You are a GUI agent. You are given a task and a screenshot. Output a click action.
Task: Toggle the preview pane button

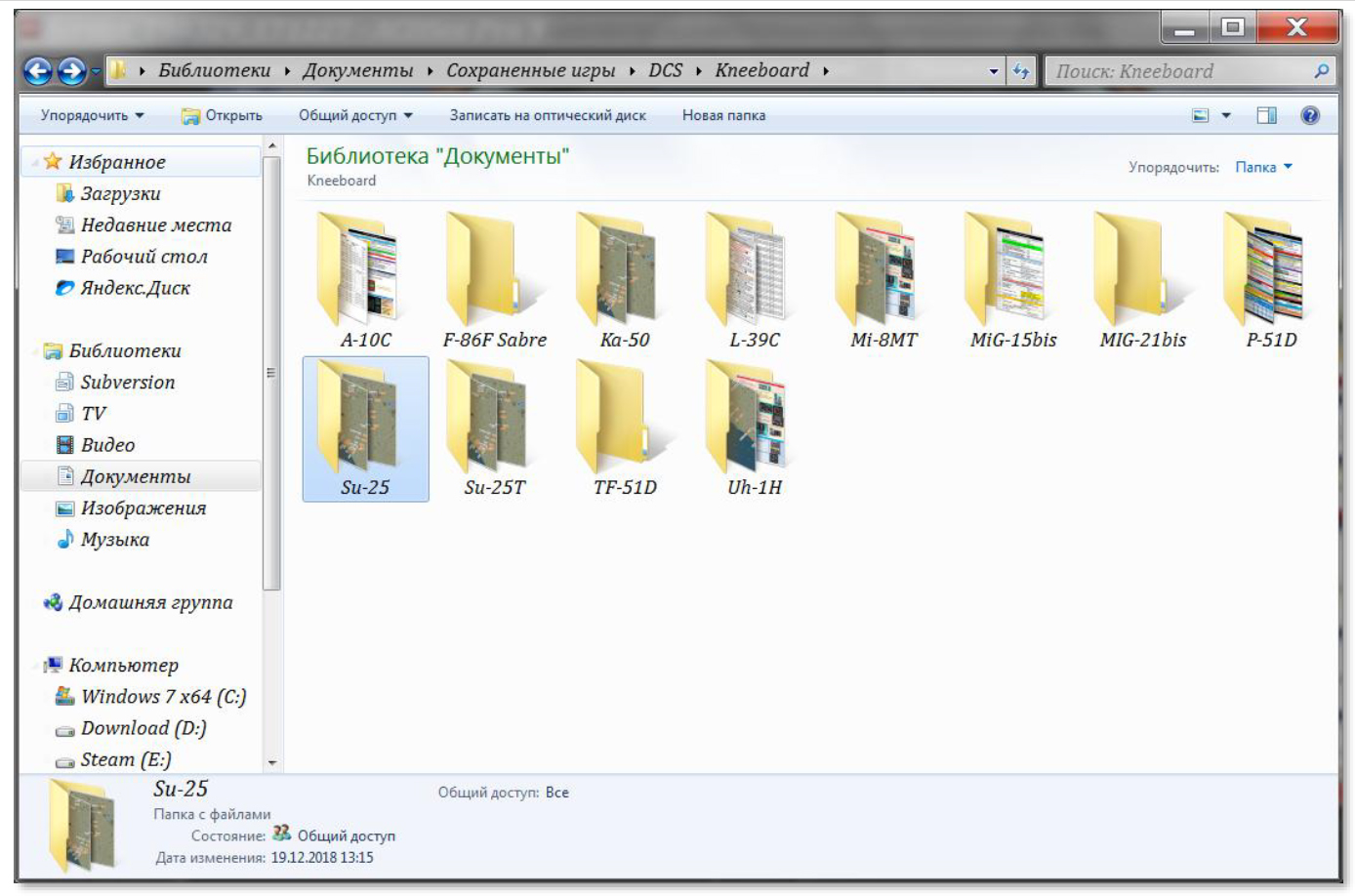(1266, 115)
